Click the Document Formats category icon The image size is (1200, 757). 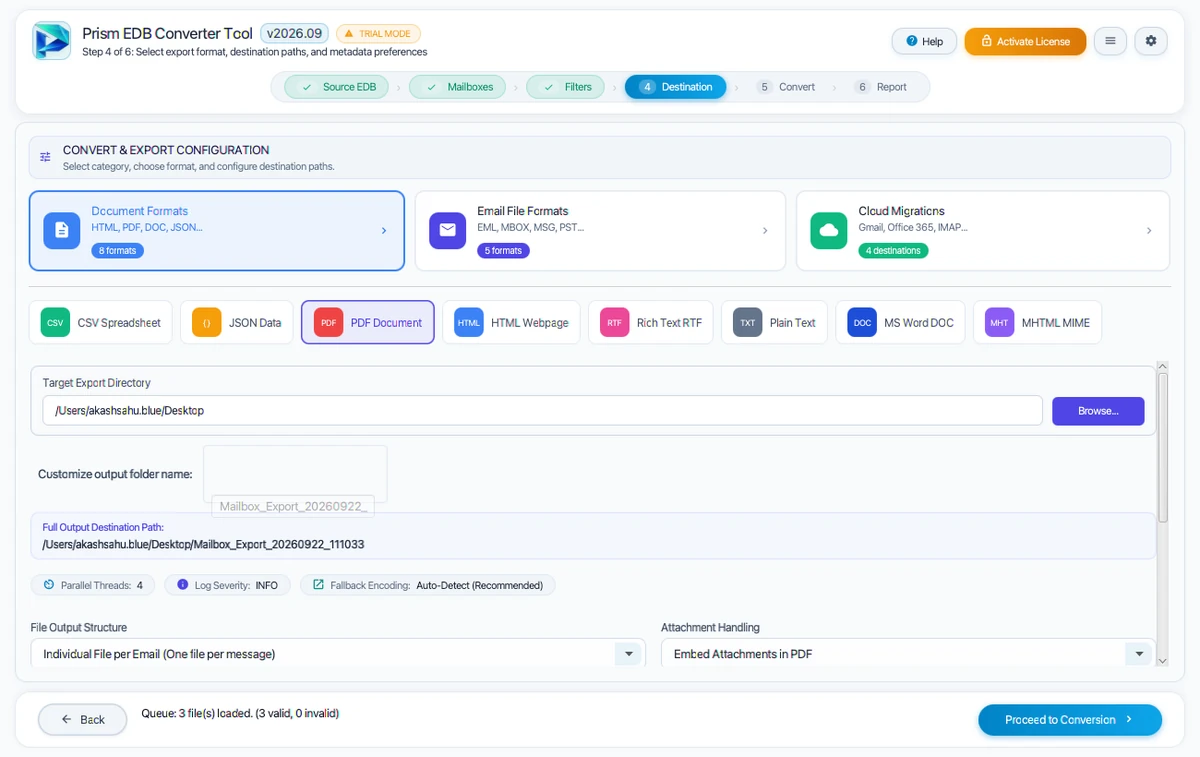[x=61, y=230]
